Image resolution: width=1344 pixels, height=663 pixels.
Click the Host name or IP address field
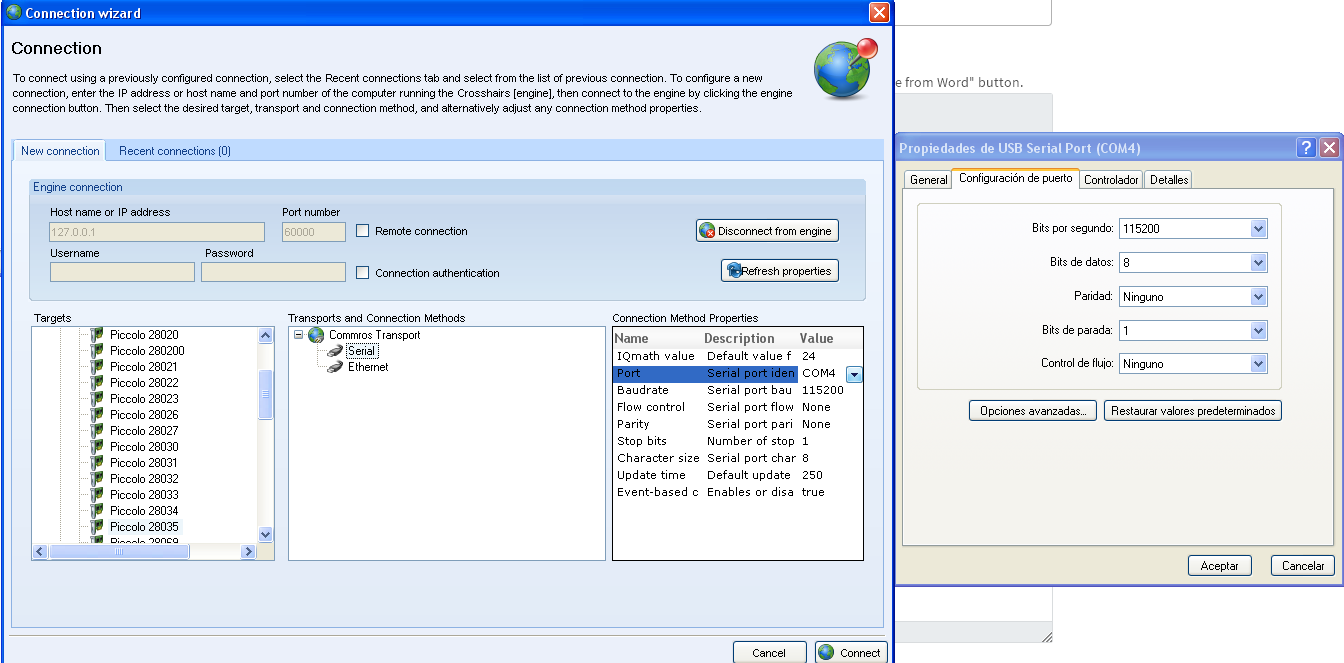pyautogui.click(x=155, y=232)
